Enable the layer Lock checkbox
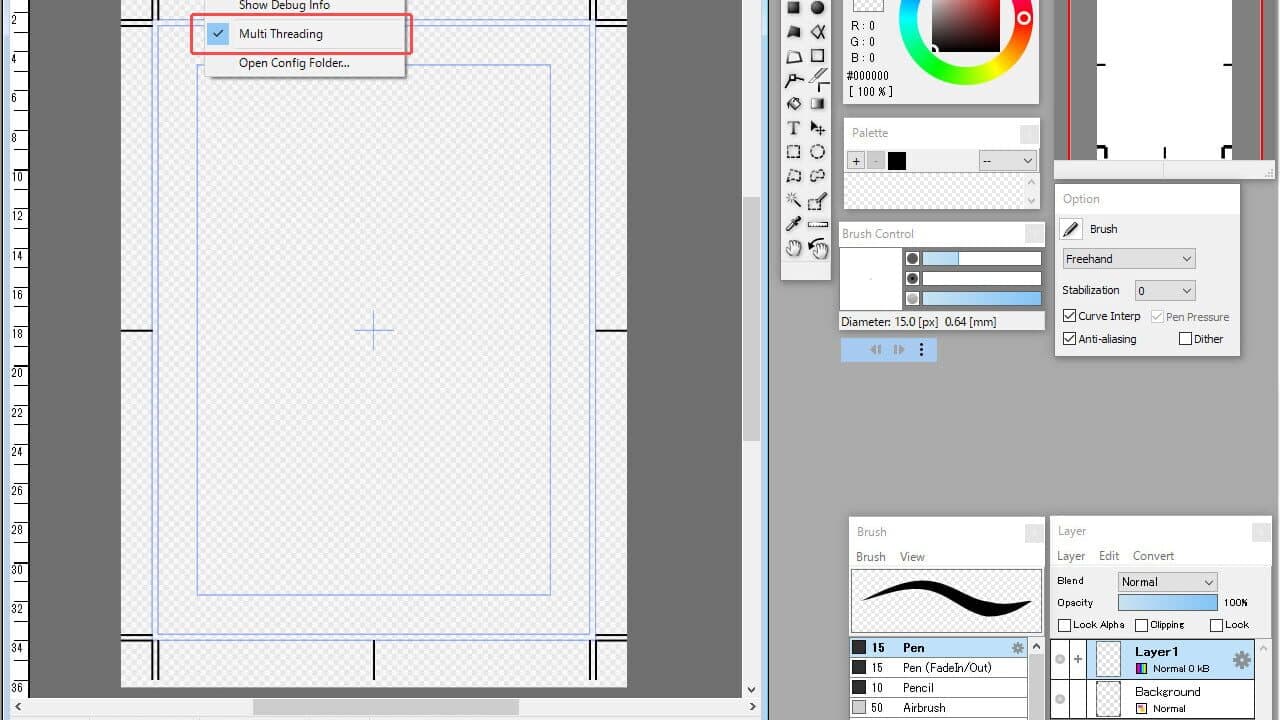This screenshot has width=1280, height=720. click(x=1216, y=625)
